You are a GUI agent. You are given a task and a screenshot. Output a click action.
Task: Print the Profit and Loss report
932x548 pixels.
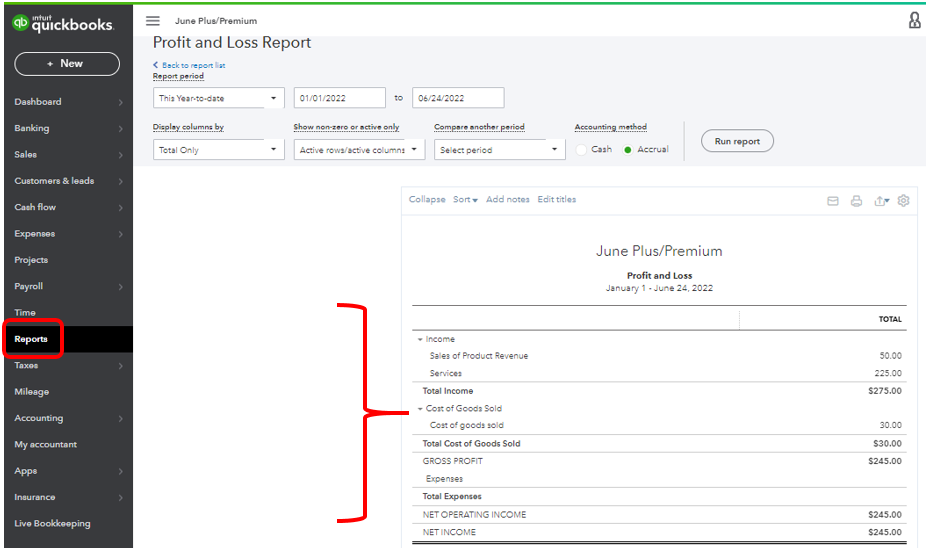[856, 201]
